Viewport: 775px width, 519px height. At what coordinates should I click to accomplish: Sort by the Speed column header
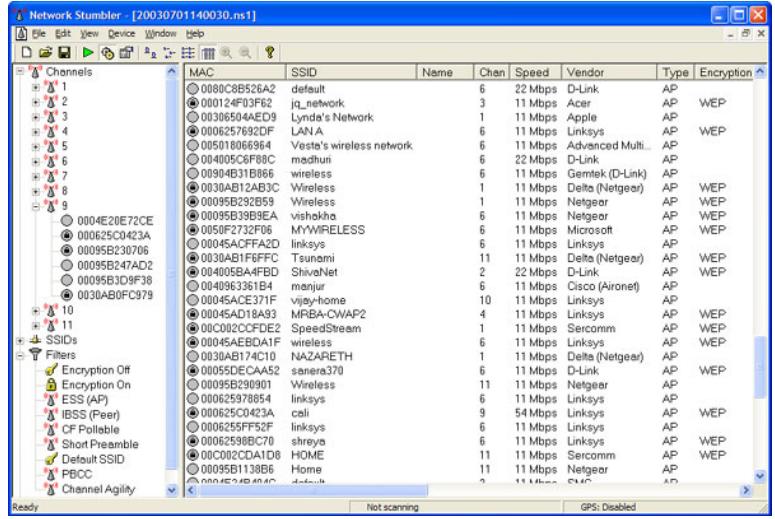click(x=535, y=72)
